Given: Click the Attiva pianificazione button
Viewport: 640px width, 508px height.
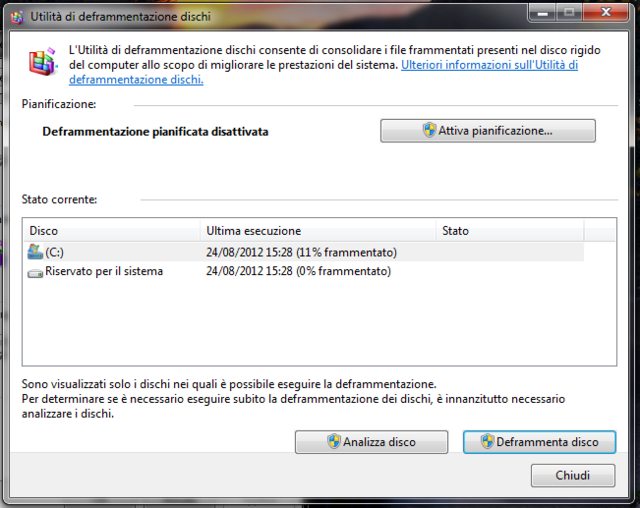Looking at the screenshot, I should (488, 131).
